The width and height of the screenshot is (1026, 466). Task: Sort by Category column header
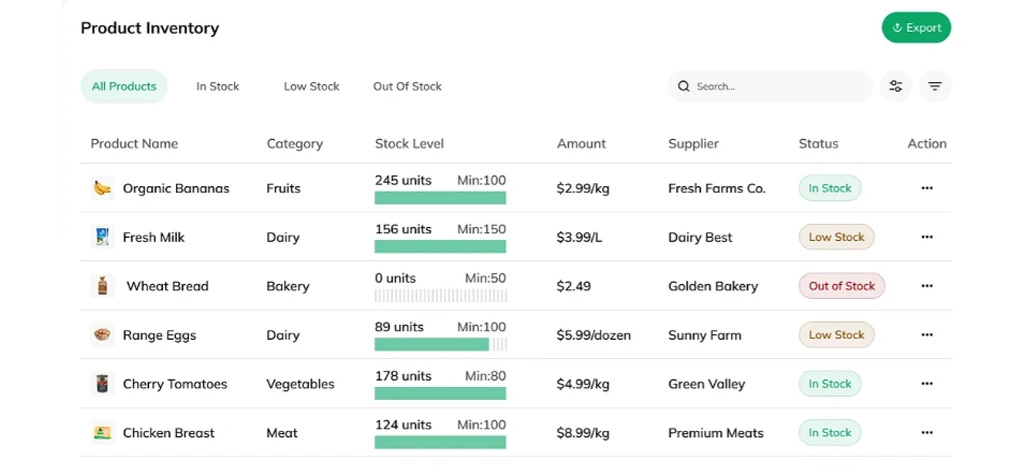click(294, 143)
